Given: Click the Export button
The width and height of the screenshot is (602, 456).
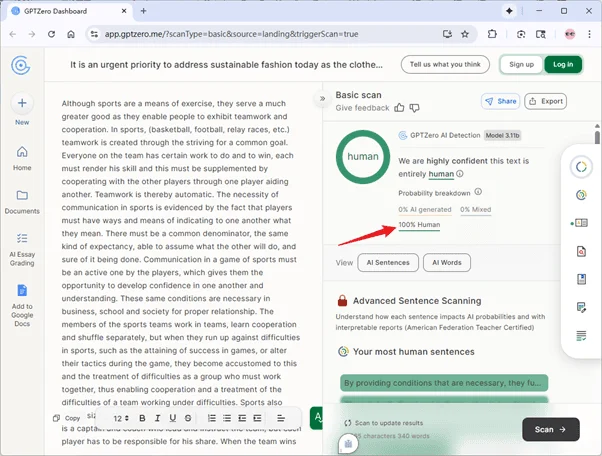Looking at the screenshot, I should click(546, 101).
